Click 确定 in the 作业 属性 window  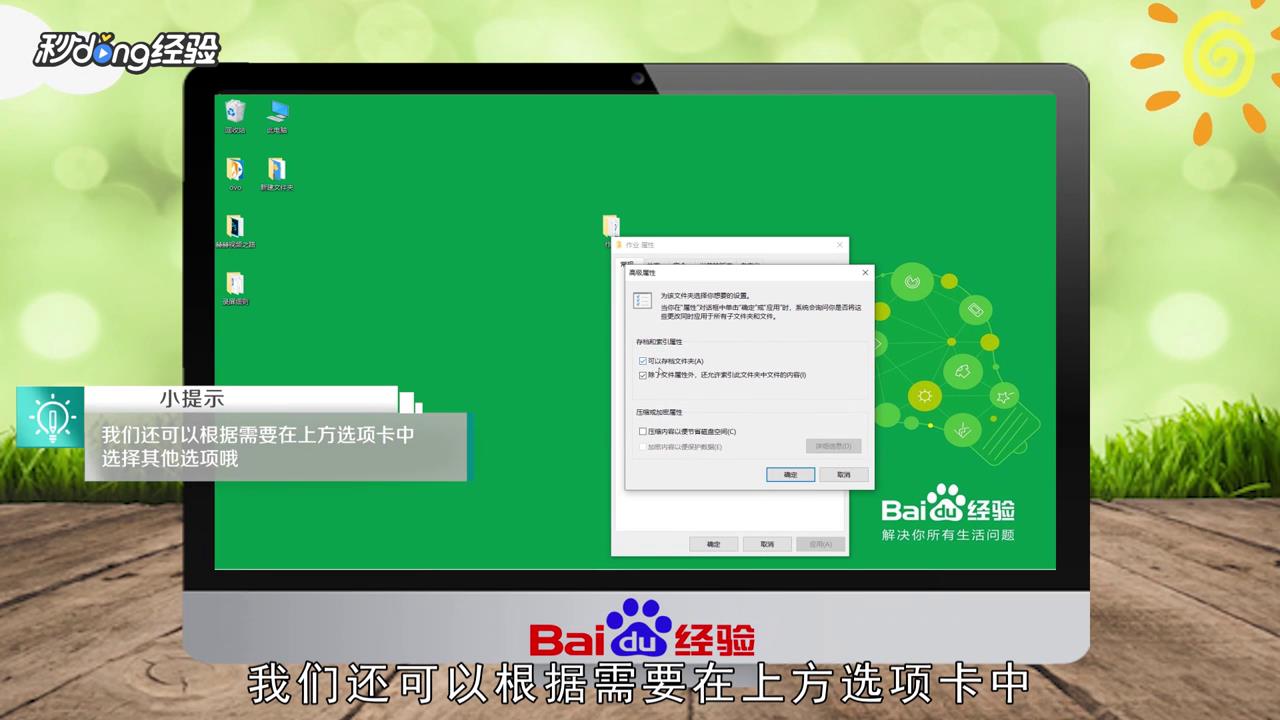(x=714, y=544)
